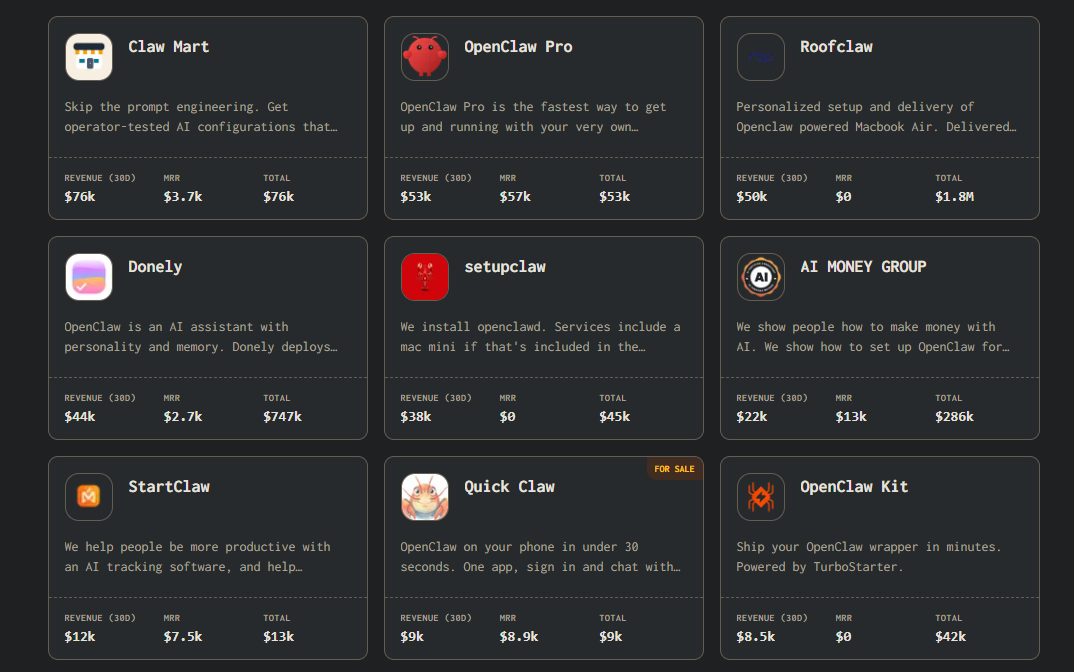Click the Claw Mart storefront icon
The image size is (1074, 672).
pyautogui.click(x=89, y=57)
